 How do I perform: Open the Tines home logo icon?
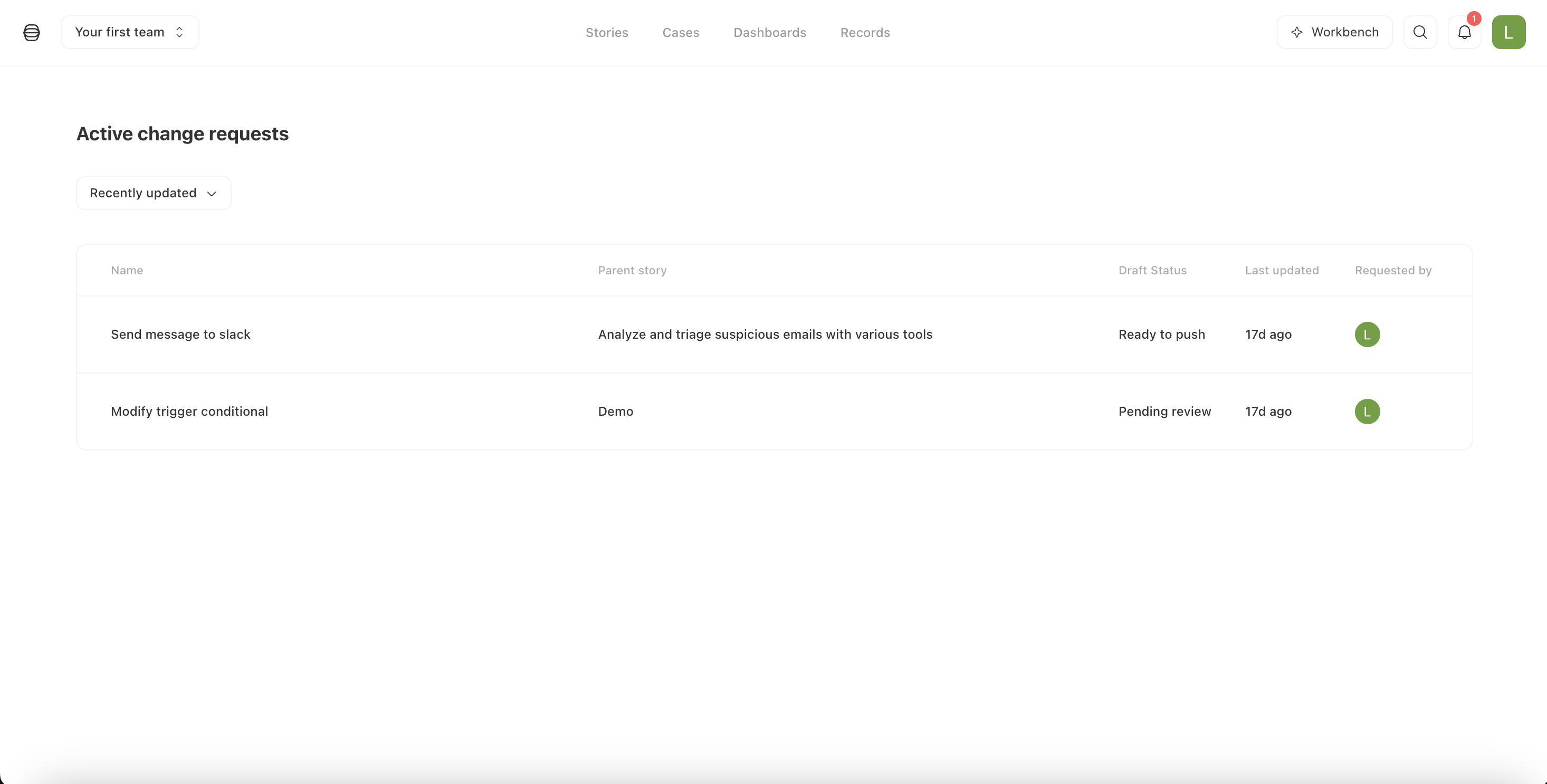[32, 32]
